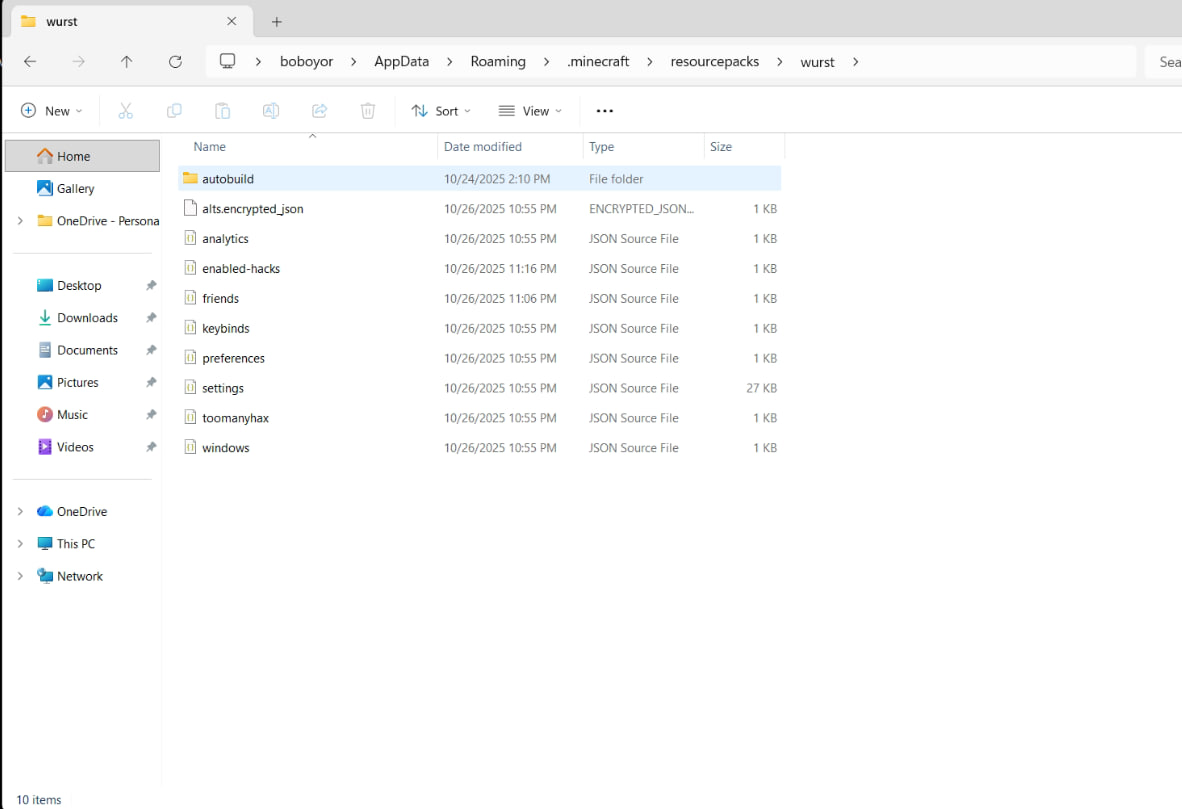
Task: Refresh the current folder view
Action: point(175,62)
